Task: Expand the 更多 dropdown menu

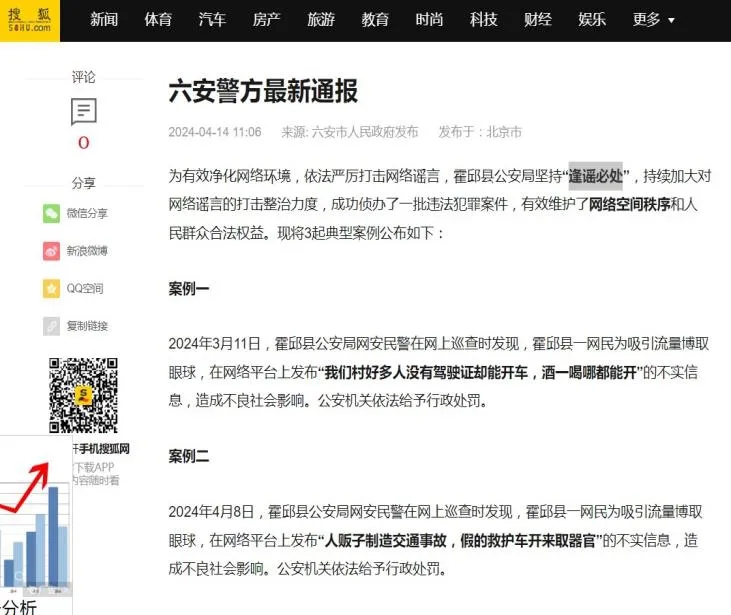Action: click(653, 20)
